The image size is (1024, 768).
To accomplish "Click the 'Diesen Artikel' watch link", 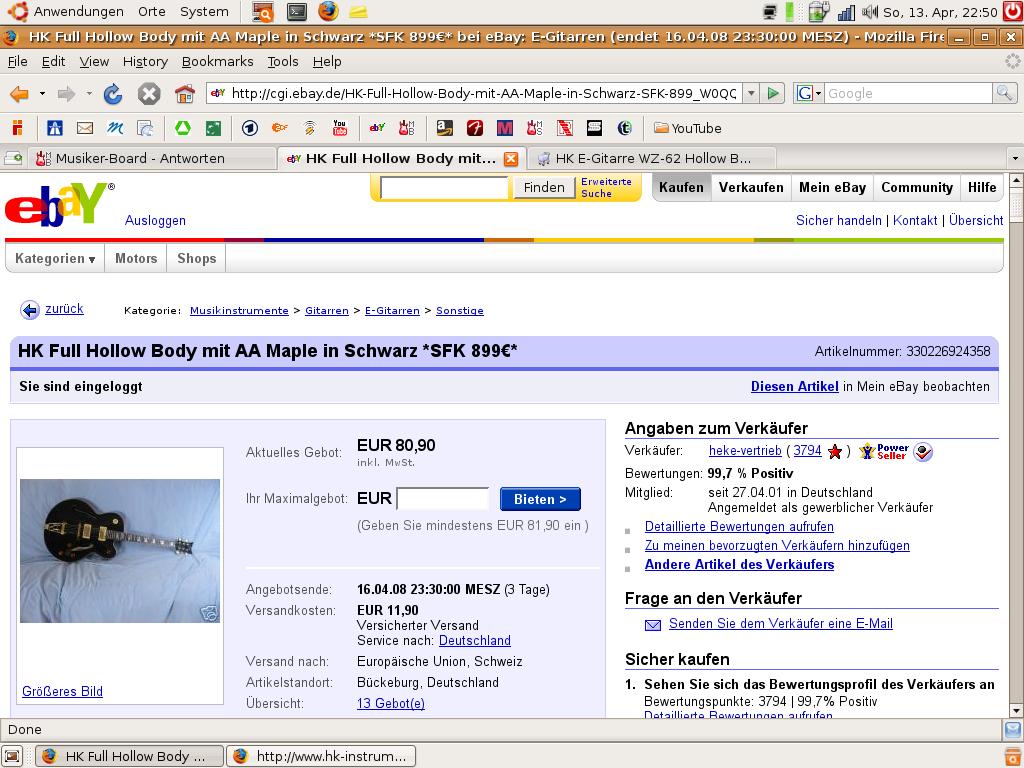I will tap(795, 387).
